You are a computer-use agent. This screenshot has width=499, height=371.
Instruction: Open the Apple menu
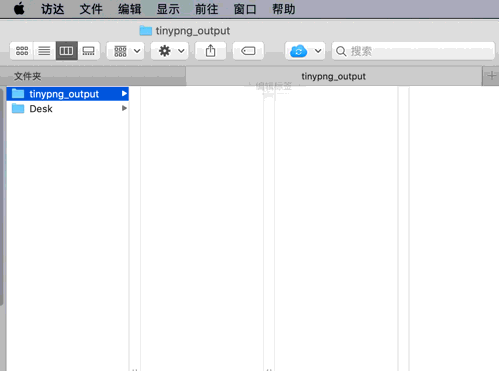point(19,9)
